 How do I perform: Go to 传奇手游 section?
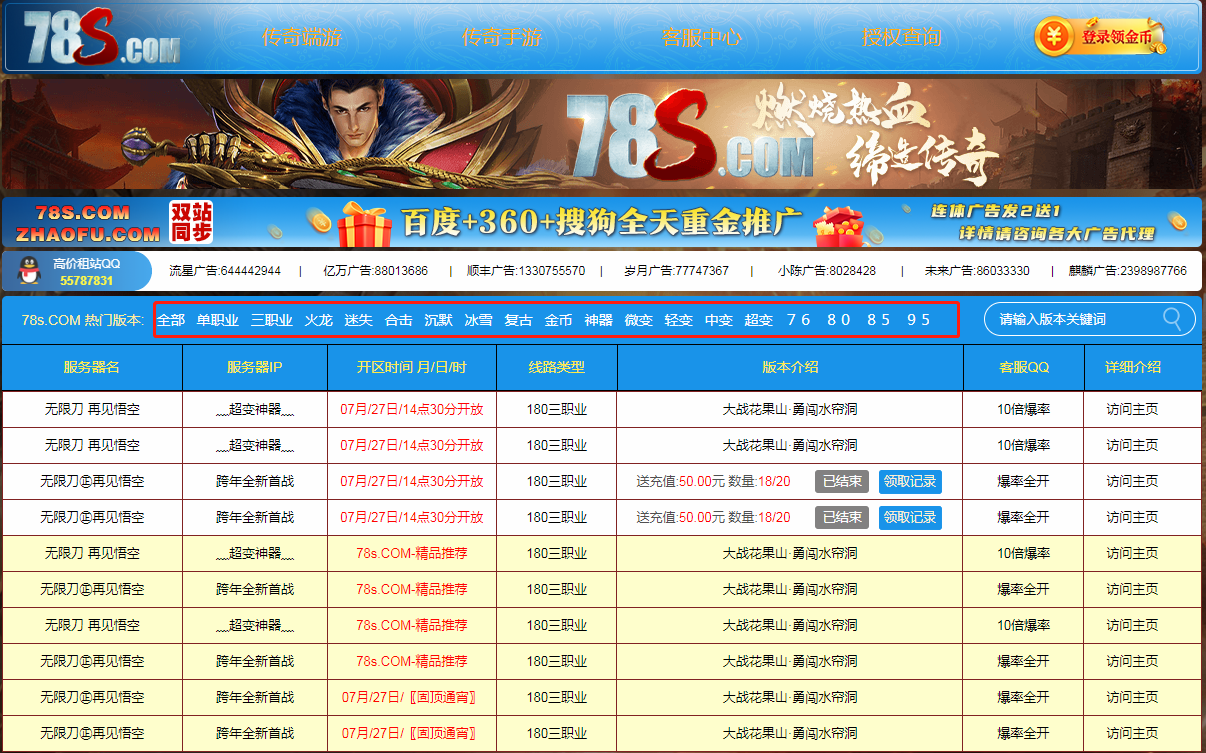(x=502, y=38)
